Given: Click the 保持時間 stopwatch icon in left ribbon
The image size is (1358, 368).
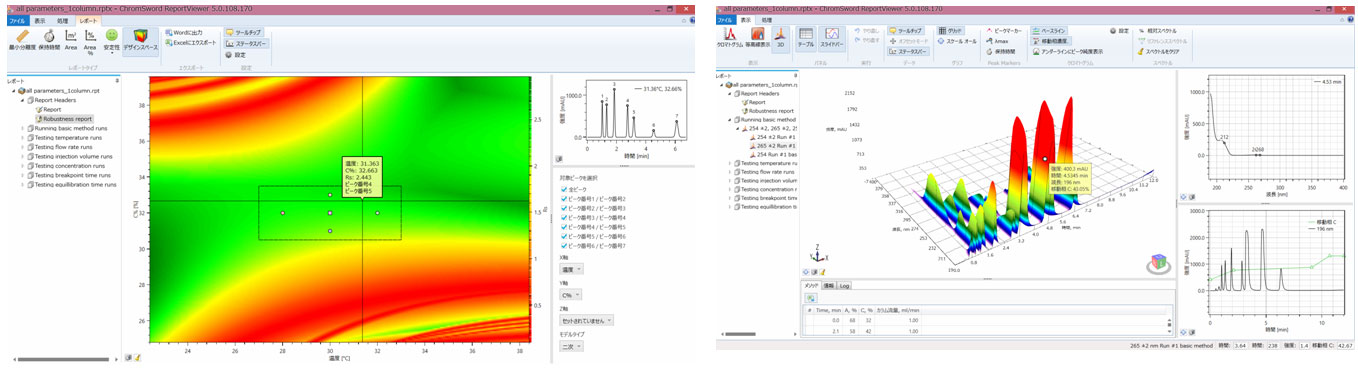Looking at the screenshot, I should click(x=48, y=40).
